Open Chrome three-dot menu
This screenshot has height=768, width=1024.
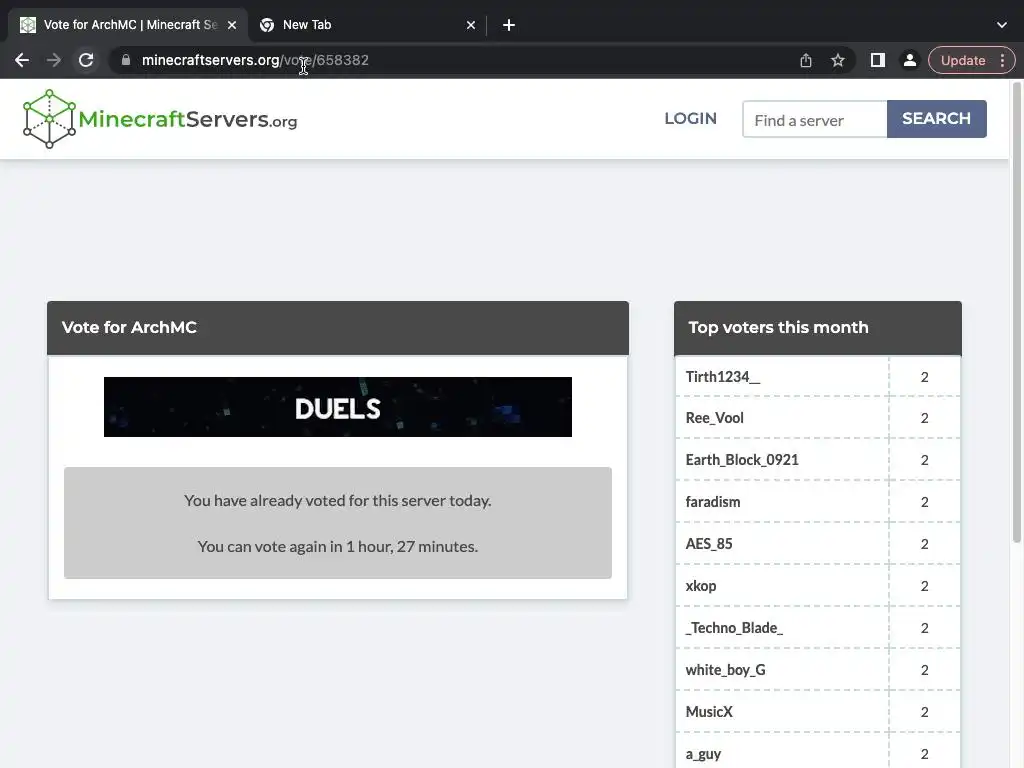(x=1002, y=60)
